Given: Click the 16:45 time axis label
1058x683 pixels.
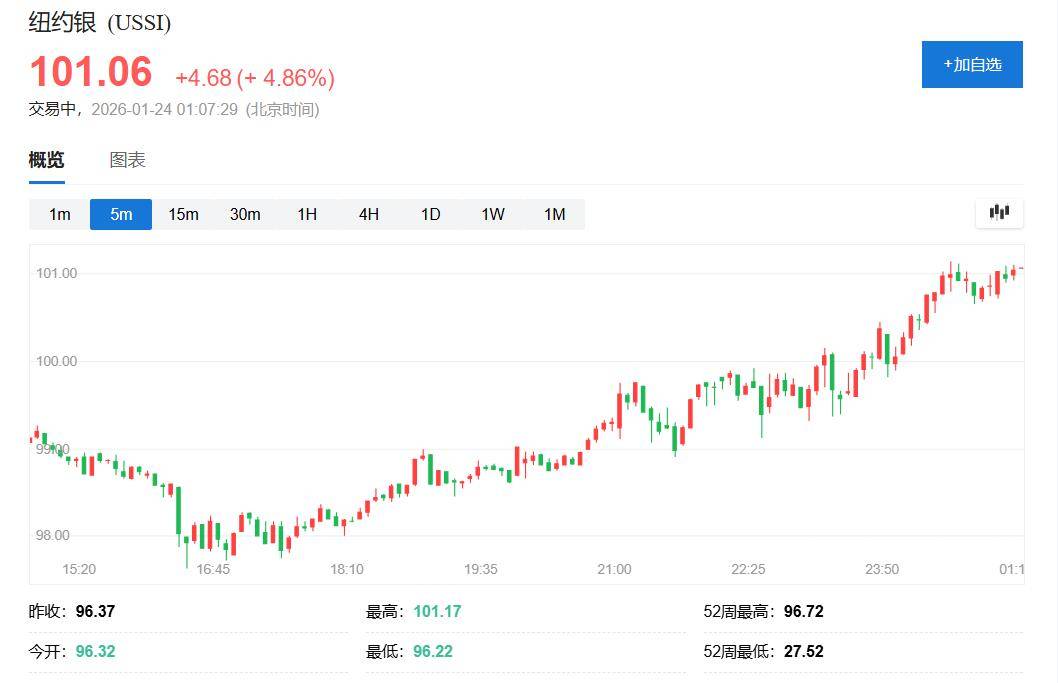Looking at the screenshot, I should (x=213, y=569).
